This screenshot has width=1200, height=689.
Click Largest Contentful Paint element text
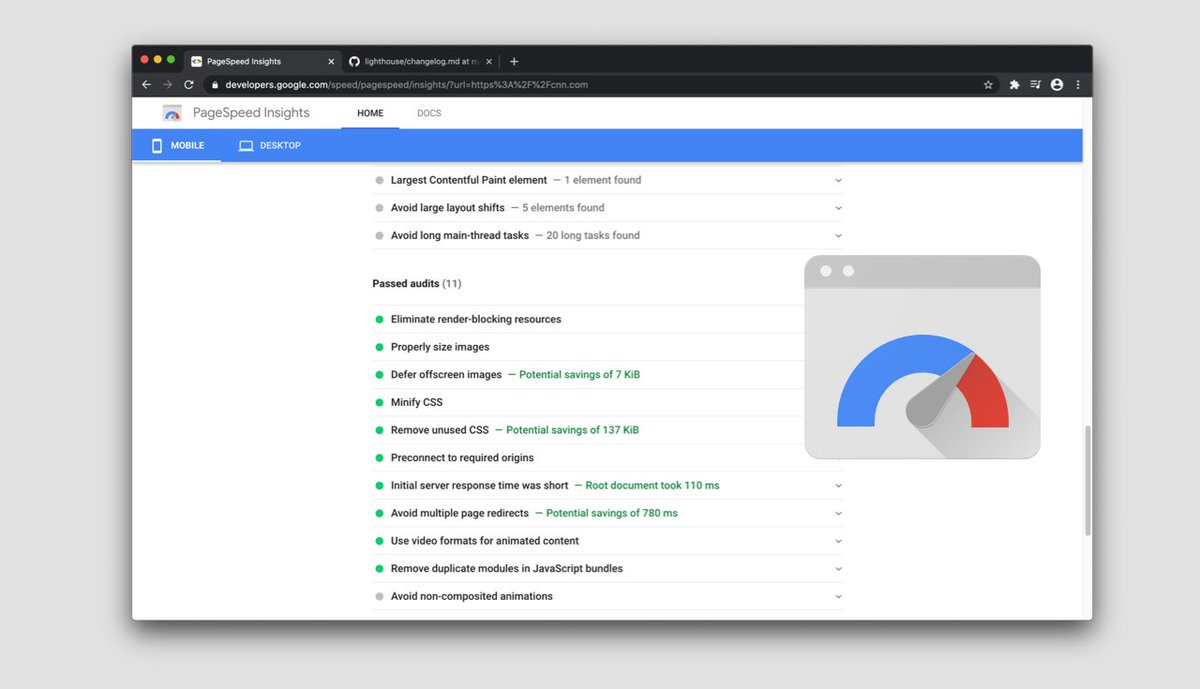tap(469, 180)
